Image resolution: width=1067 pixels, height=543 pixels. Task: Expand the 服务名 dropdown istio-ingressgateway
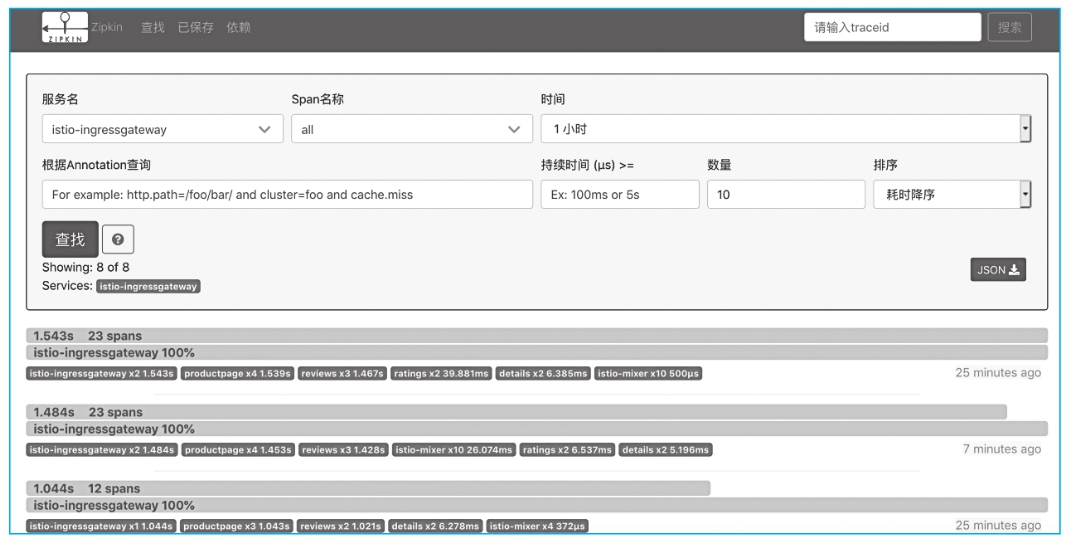161,129
